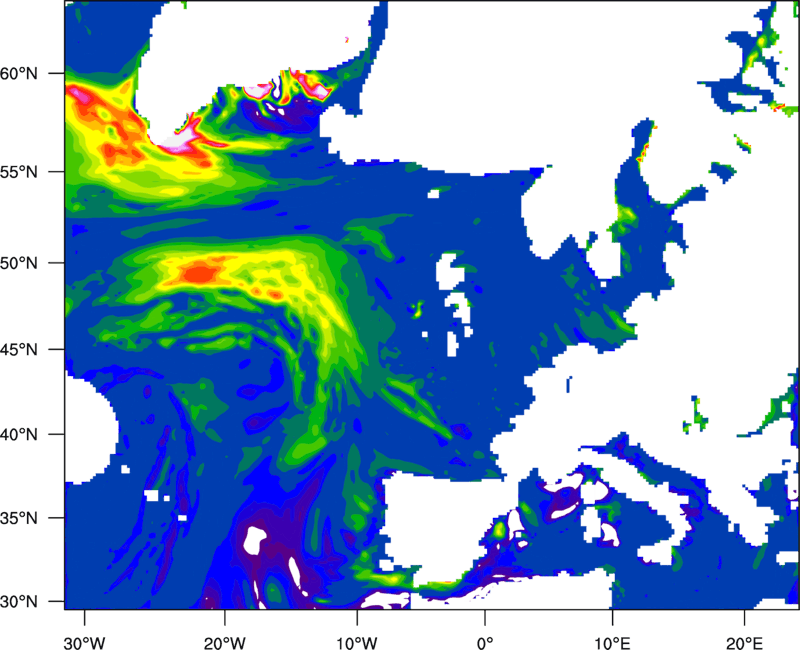
Task: Click the 10°W longitude label
Action: [357, 643]
